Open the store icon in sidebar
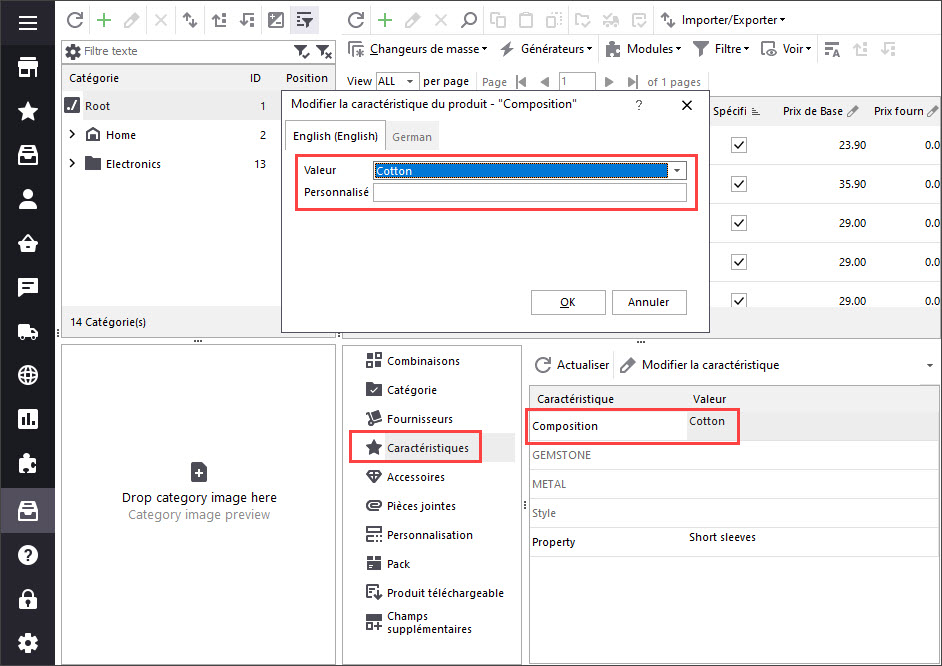 click(x=28, y=67)
